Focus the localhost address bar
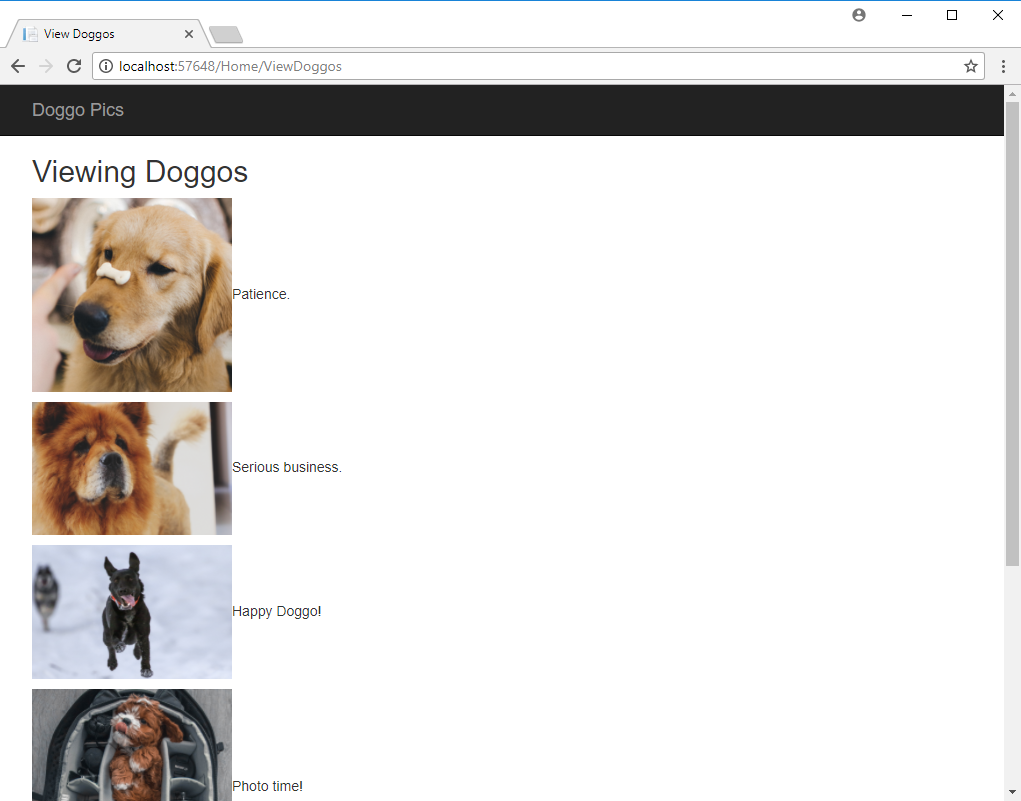 click(538, 66)
